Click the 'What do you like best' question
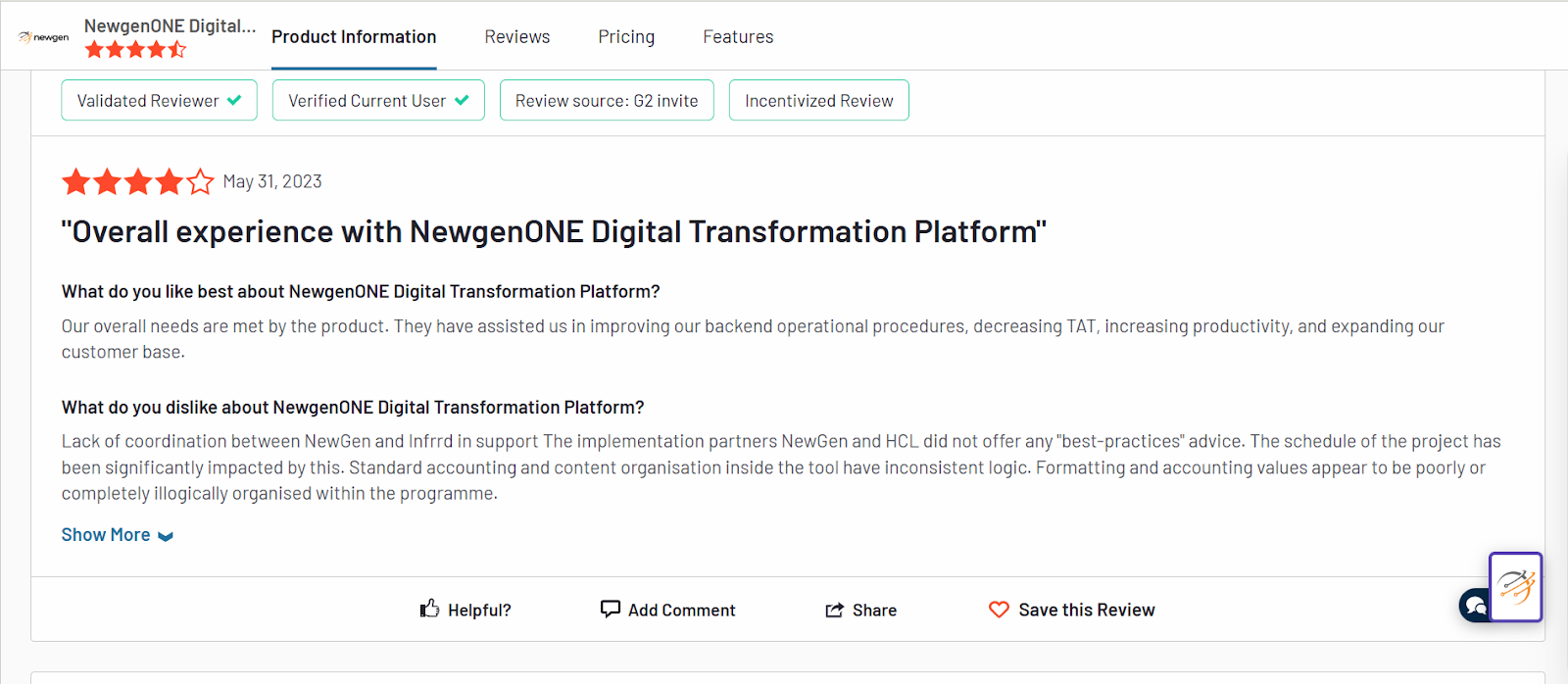Screen dimensions: 1568x684 tap(361, 291)
